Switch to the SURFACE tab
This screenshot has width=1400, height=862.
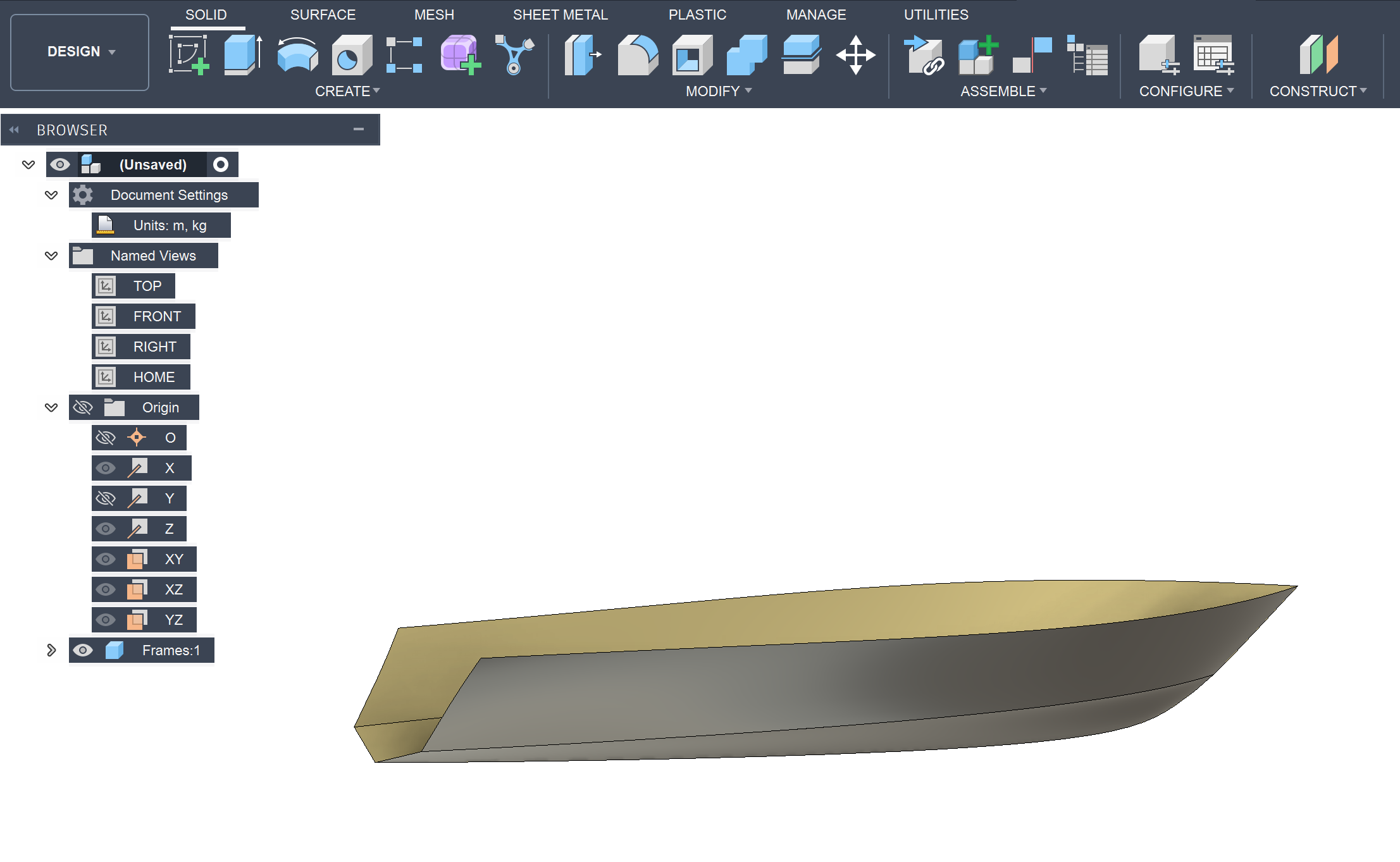pos(323,15)
